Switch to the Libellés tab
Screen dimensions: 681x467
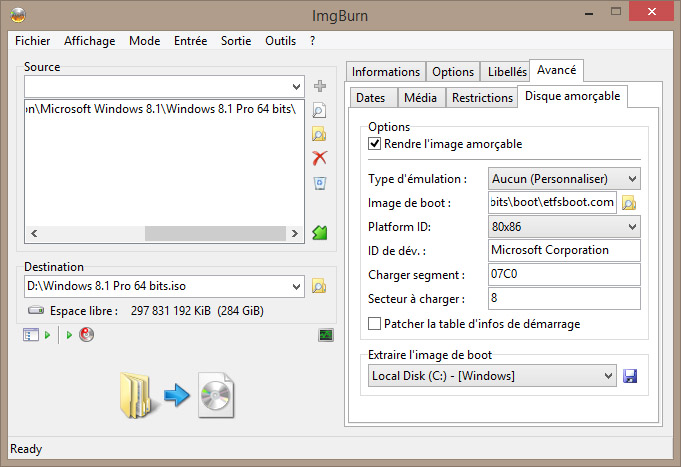(507, 72)
